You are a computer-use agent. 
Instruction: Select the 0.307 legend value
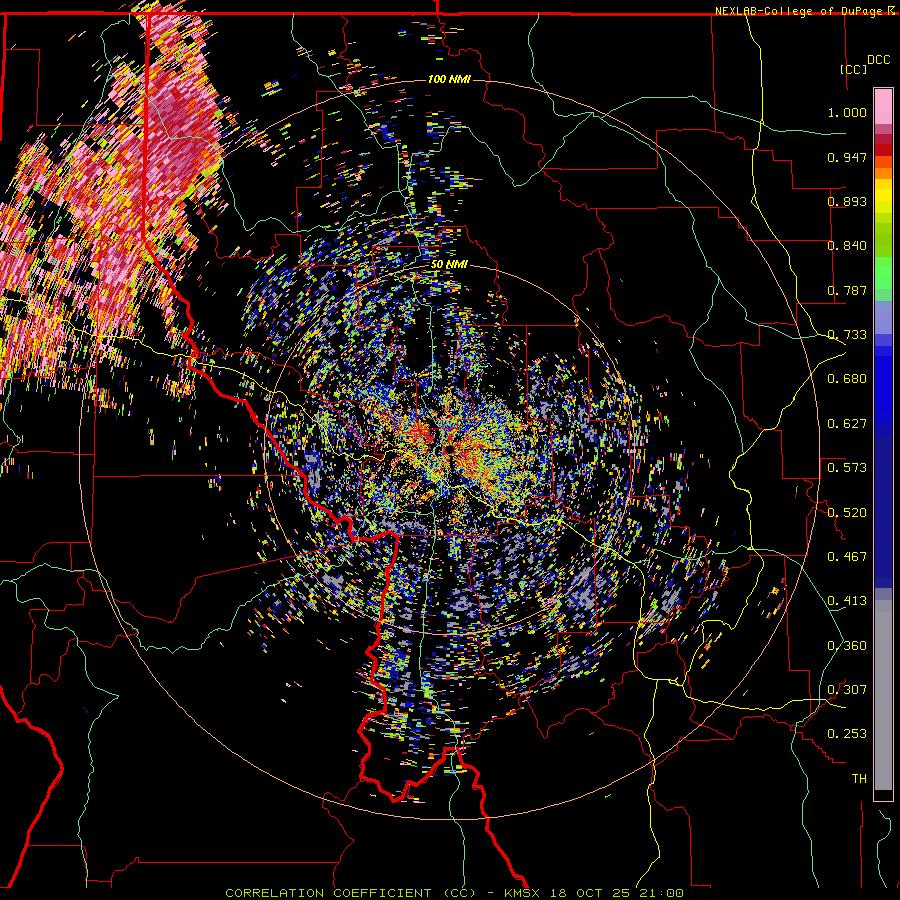[x=847, y=690]
